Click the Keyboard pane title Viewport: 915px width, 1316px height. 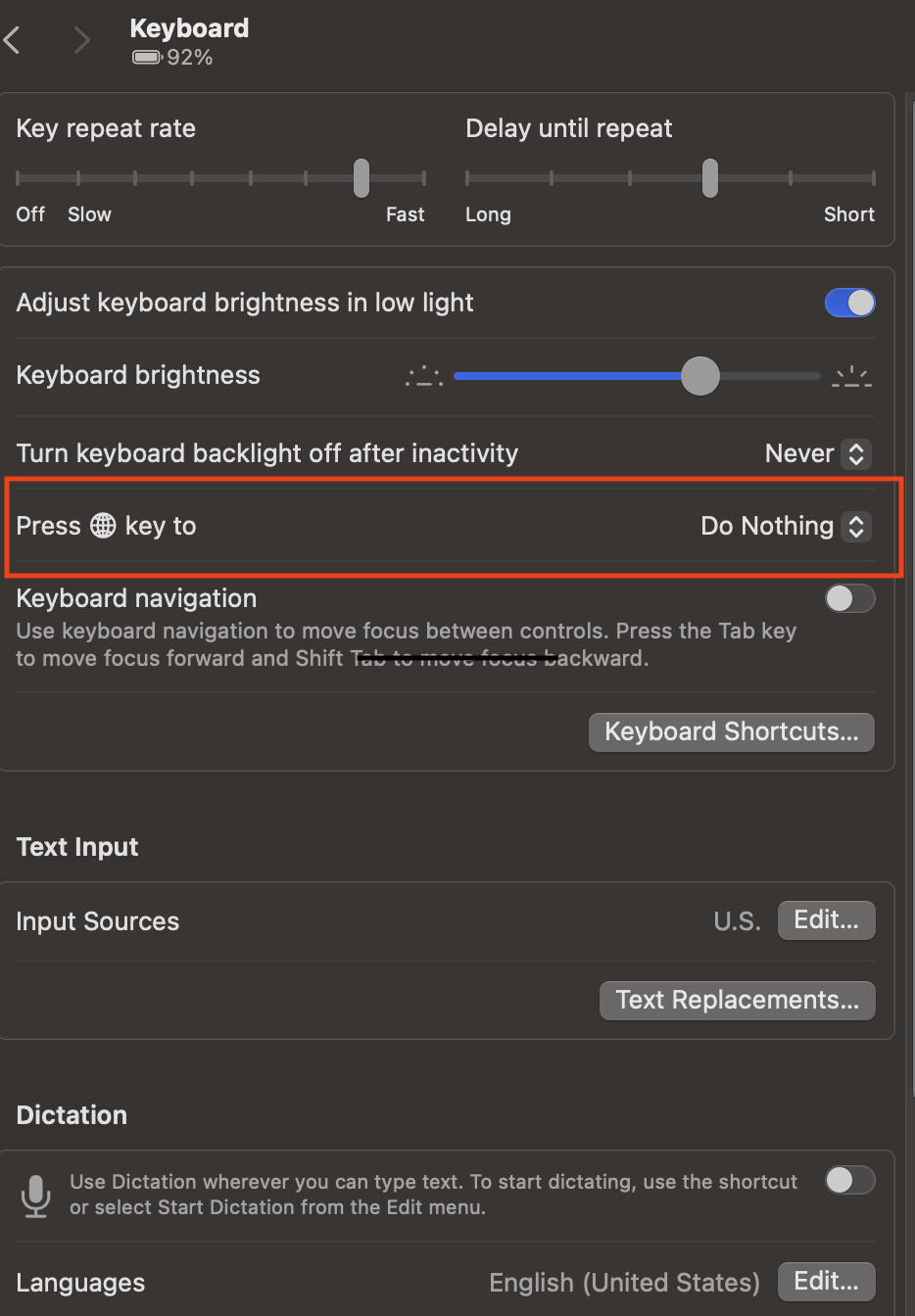click(189, 28)
